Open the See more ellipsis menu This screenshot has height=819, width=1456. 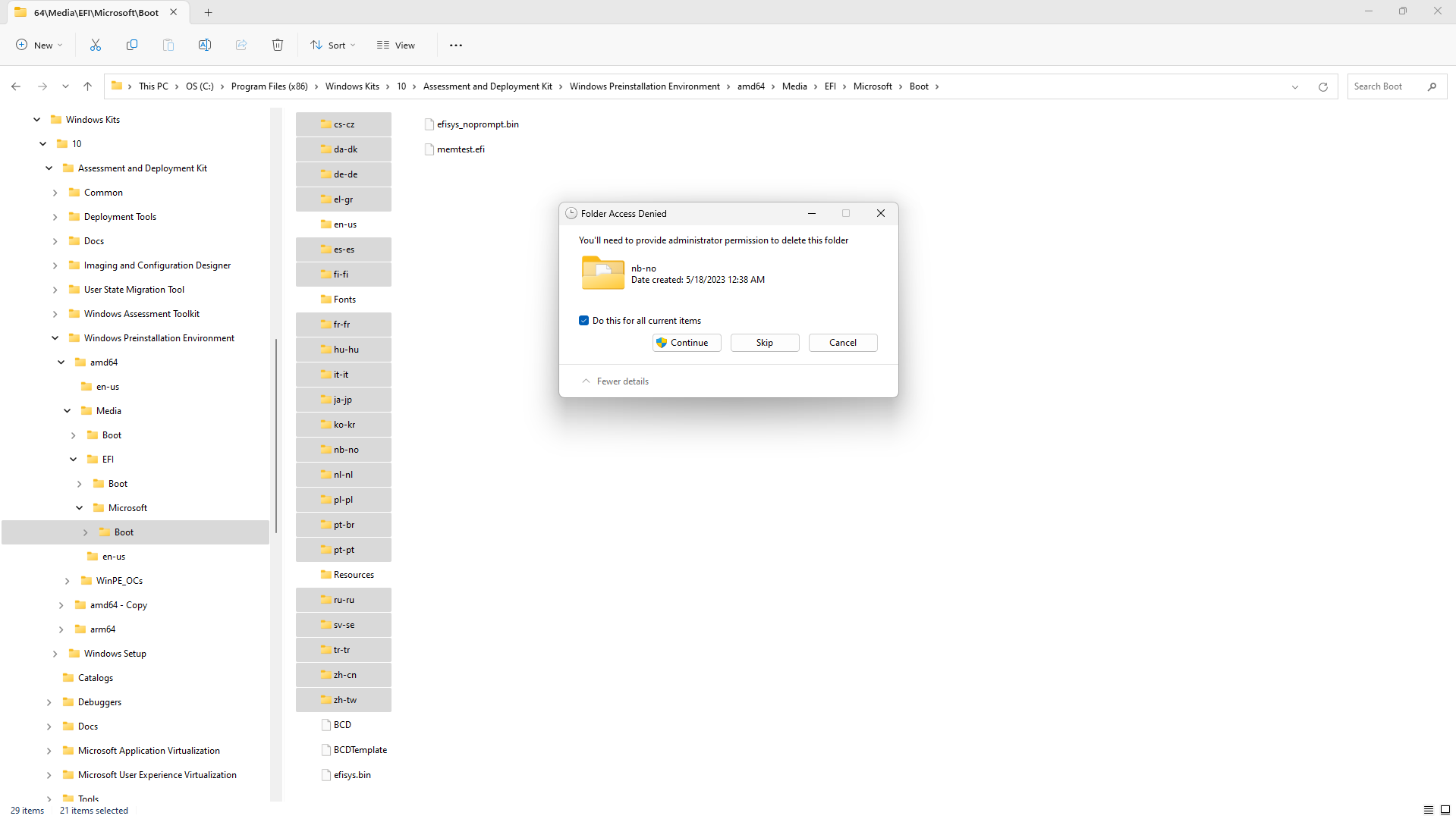(455, 45)
